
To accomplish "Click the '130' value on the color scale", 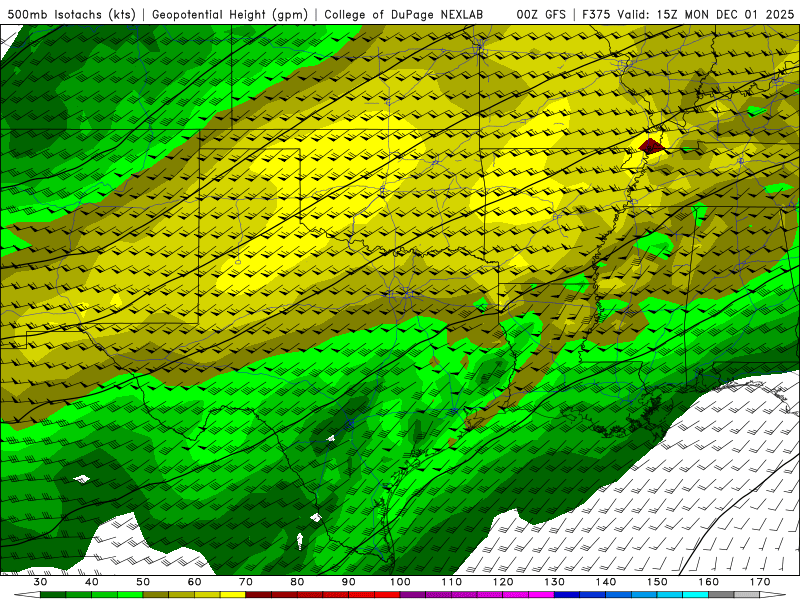I will pyautogui.click(x=554, y=582).
